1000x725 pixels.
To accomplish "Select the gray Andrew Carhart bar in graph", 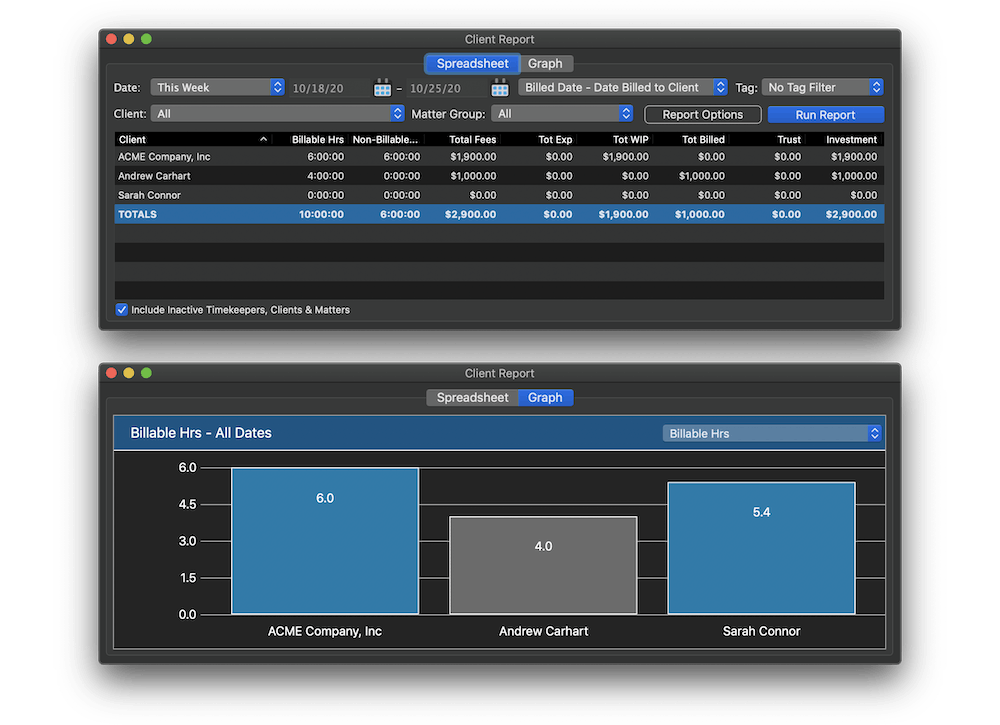I will coord(543,565).
